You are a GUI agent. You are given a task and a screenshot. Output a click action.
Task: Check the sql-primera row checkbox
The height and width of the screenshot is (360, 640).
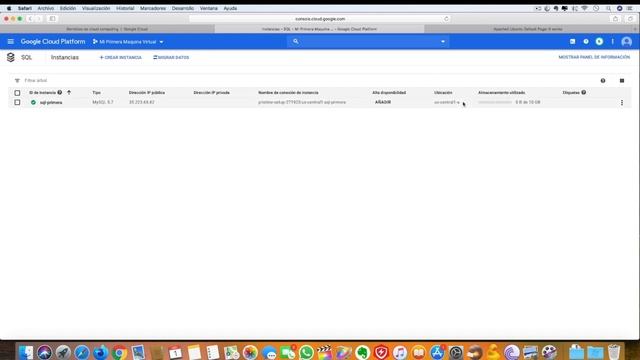pos(17,102)
